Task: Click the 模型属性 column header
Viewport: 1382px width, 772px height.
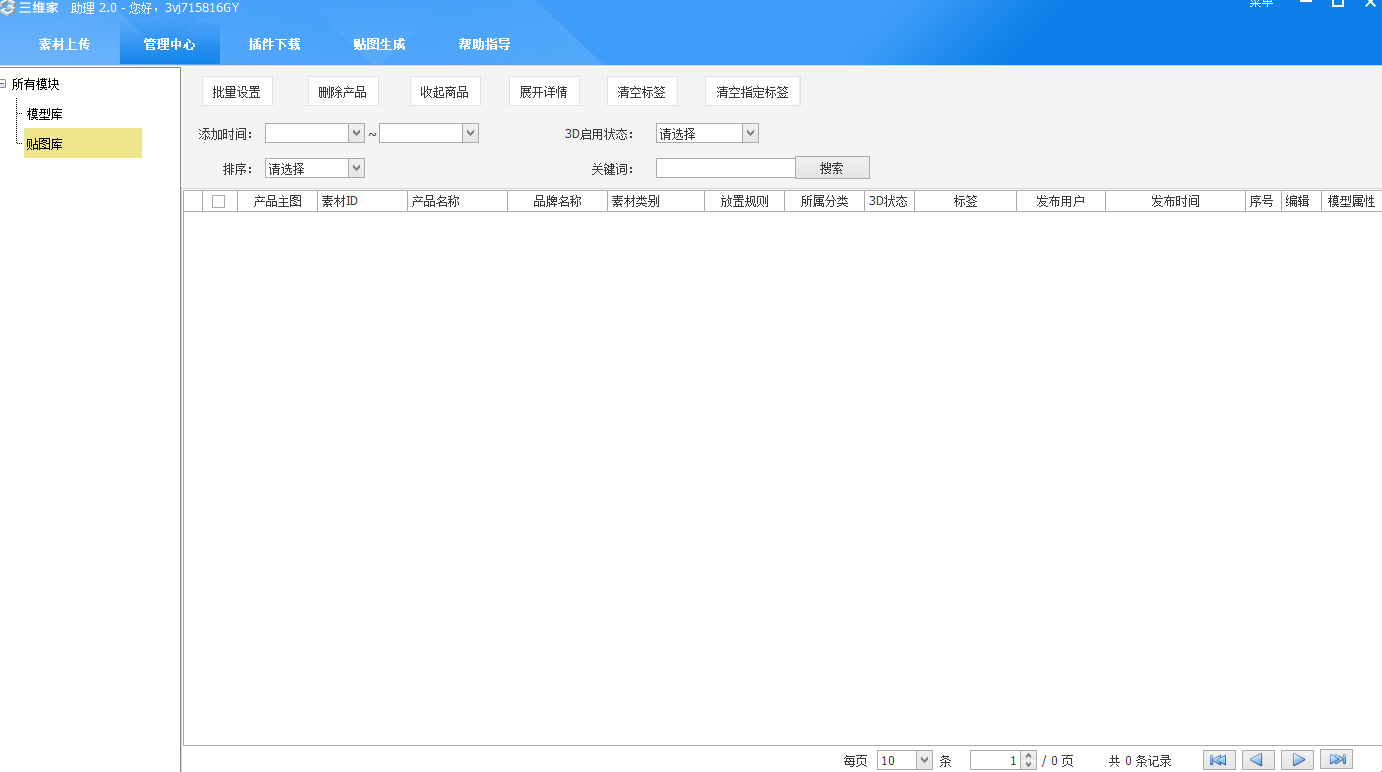Action: [1352, 201]
